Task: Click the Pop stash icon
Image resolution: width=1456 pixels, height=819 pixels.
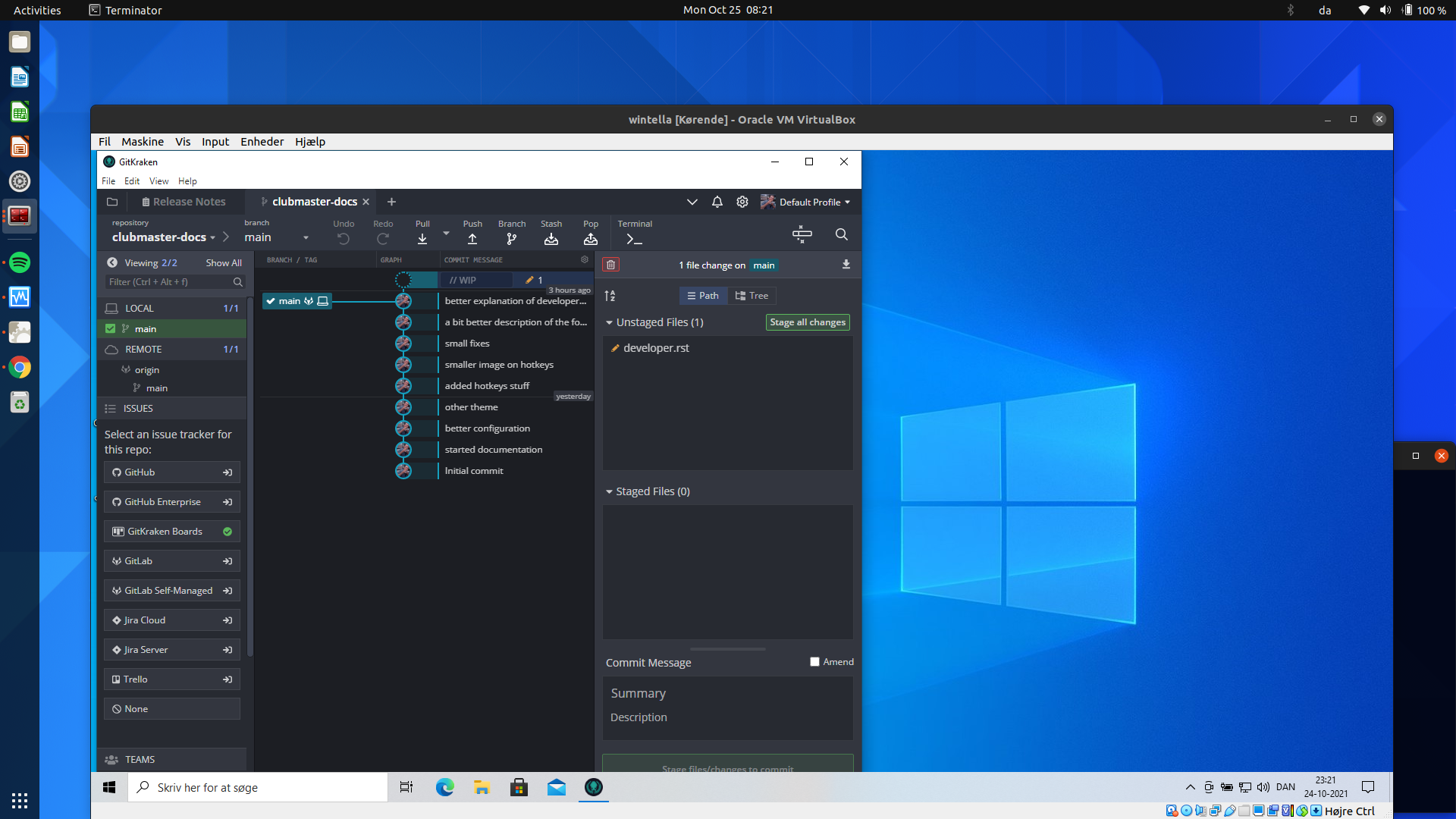Action: tap(591, 239)
